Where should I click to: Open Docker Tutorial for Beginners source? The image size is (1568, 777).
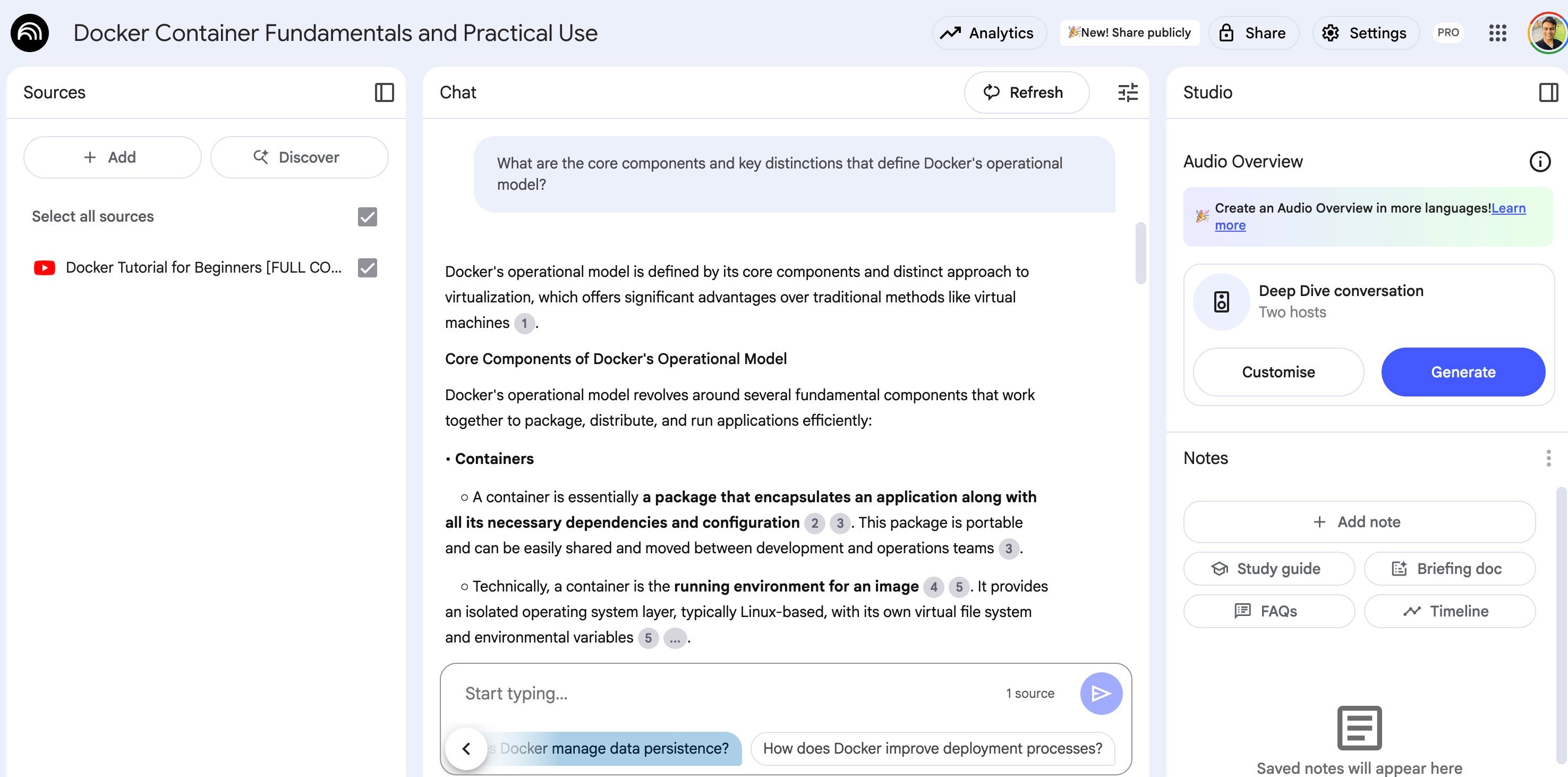[203, 268]
